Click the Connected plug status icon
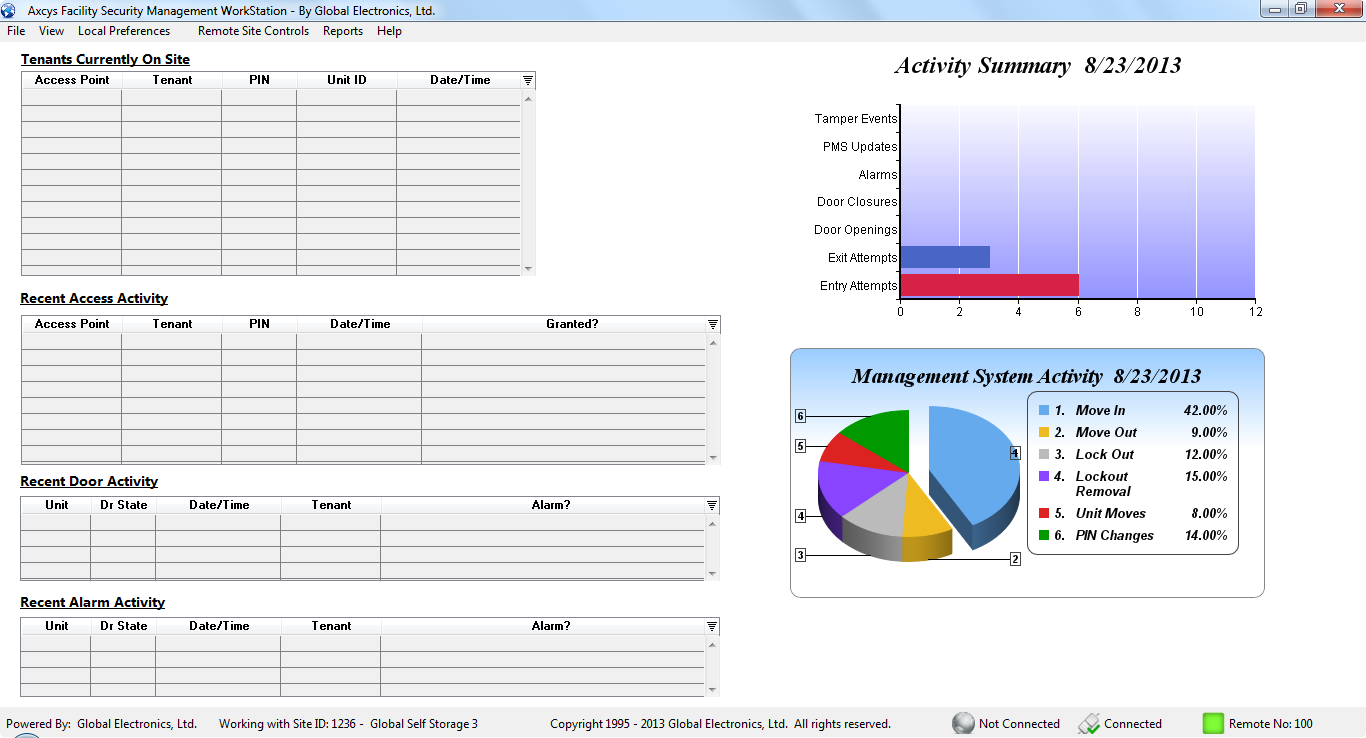Image resolution: width=1366 pixels, height=738 pixels. coord(1089,723)
